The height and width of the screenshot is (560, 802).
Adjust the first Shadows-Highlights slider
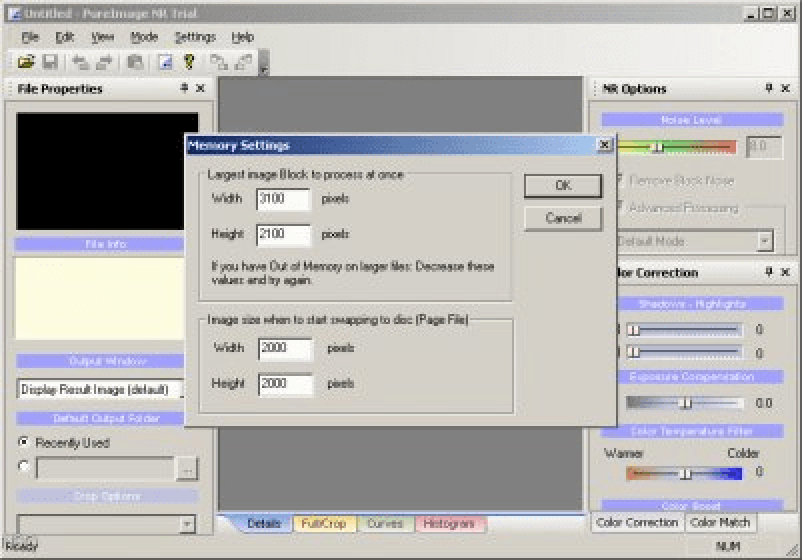[x=633, y=330]
